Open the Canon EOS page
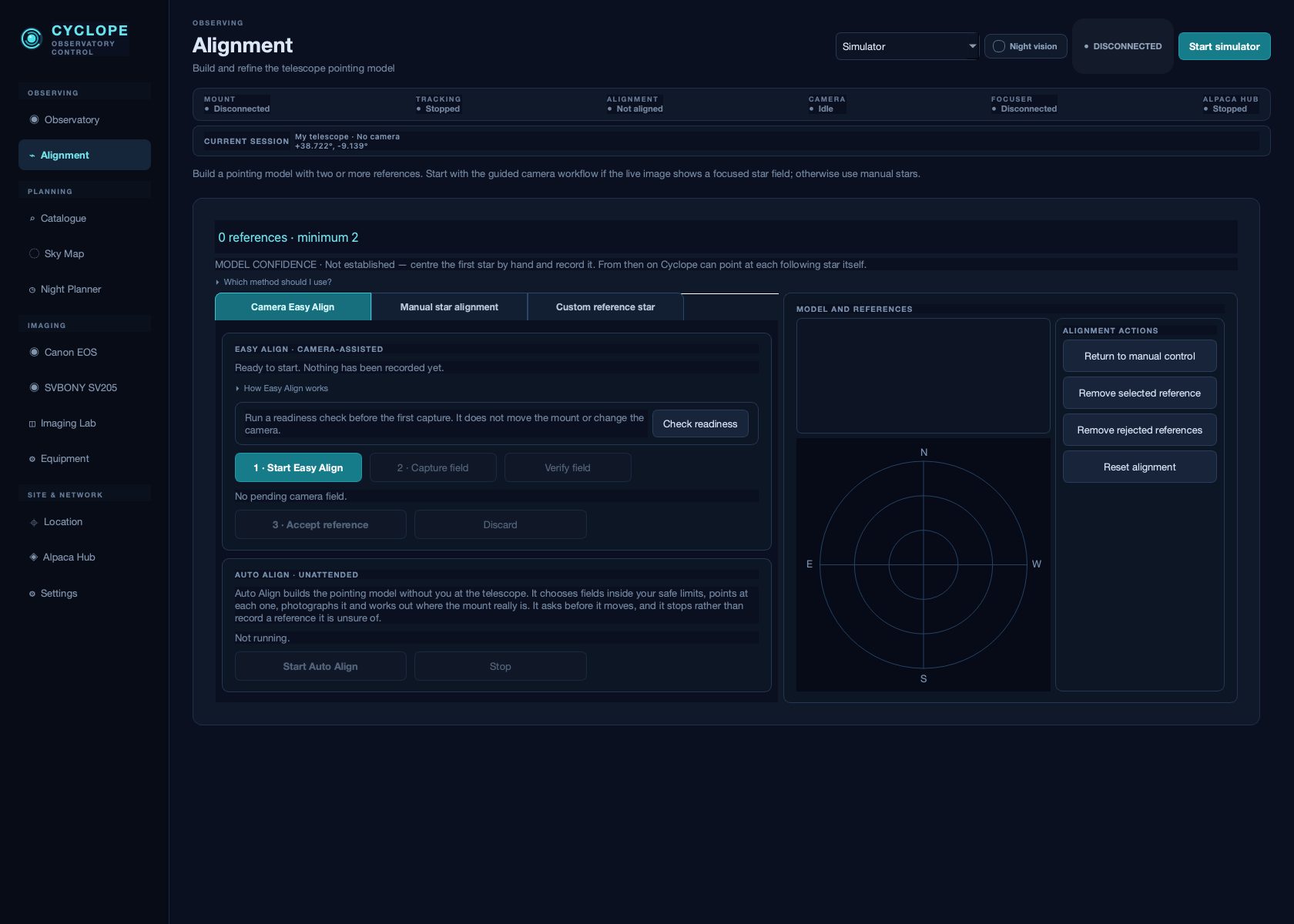Image resolution: width=1294 pixels, height=924 pixels. pyautogui.click(x=85, y=352)
